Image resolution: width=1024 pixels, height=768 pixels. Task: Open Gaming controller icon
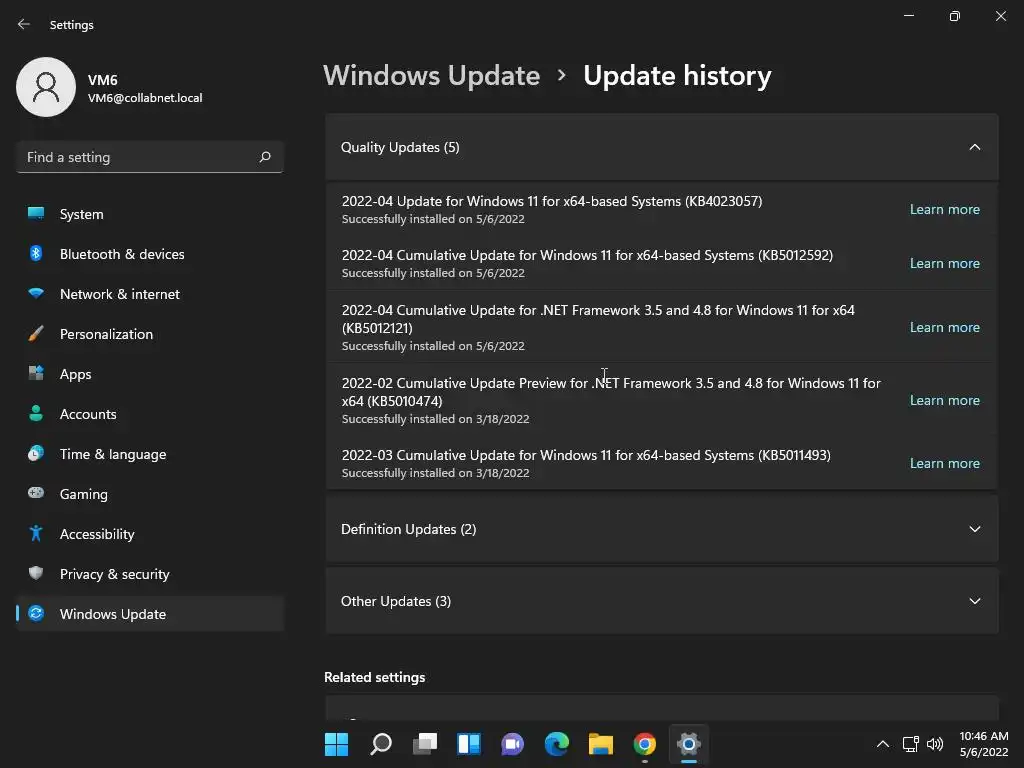tap(36, 493)
